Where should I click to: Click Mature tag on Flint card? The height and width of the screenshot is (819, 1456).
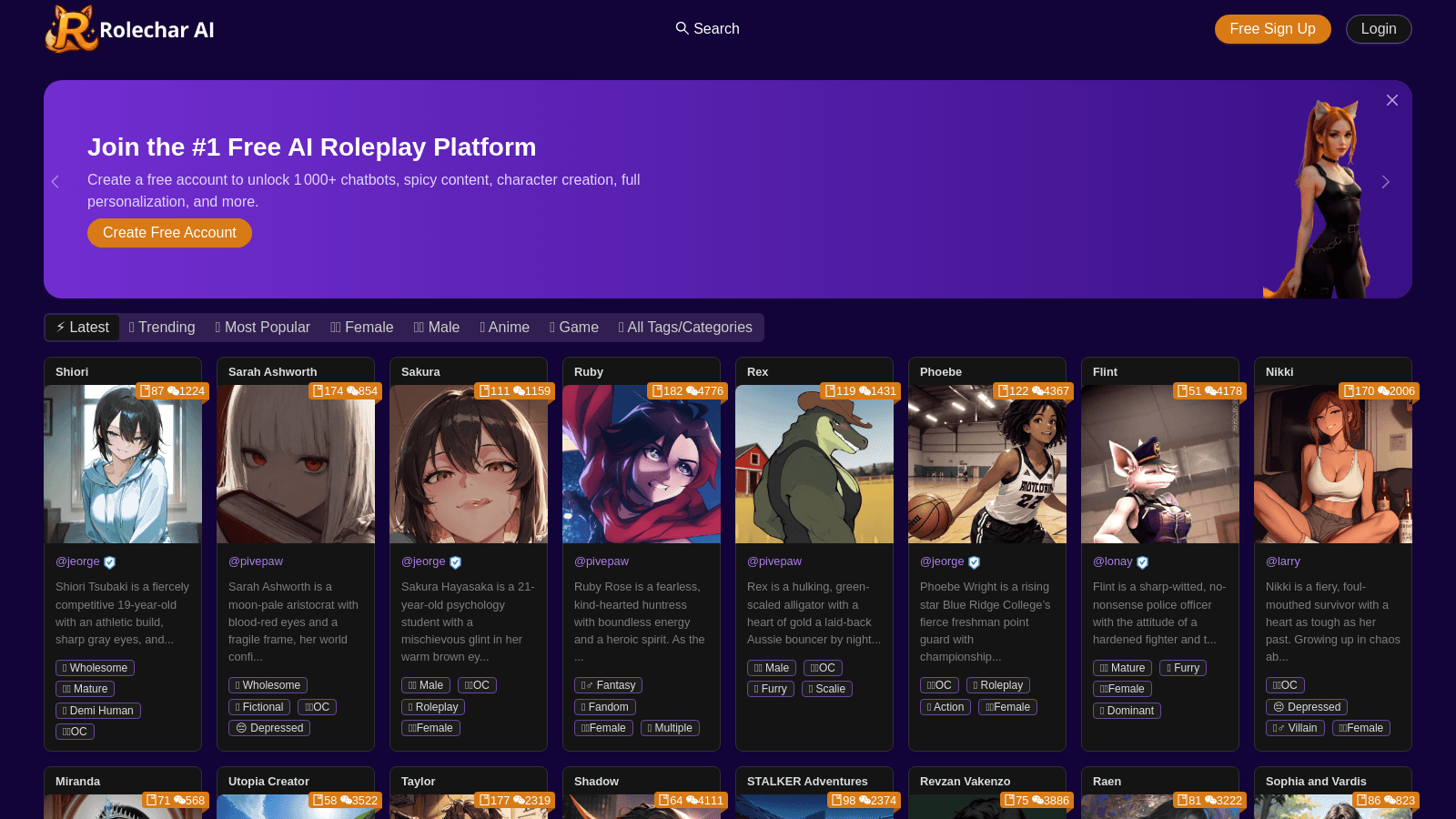1122,668
